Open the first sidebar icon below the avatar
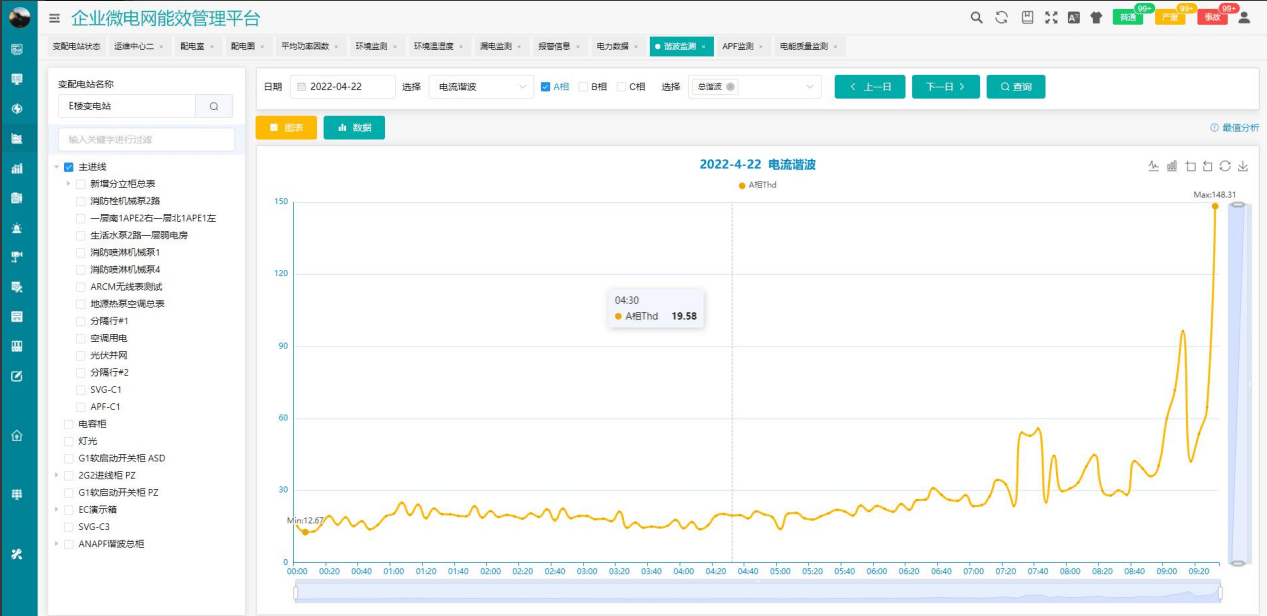 click(17, 49)
